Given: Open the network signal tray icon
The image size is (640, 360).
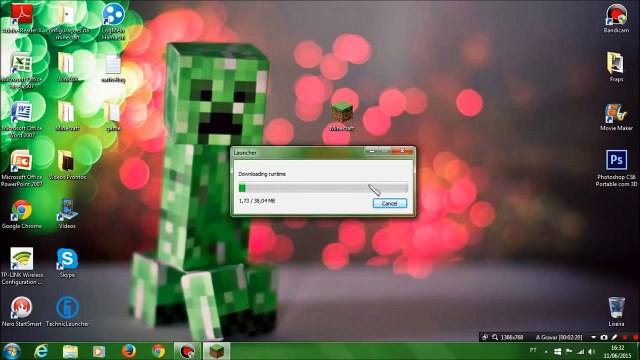Looking at the screenshot, I should click(580, 351).
